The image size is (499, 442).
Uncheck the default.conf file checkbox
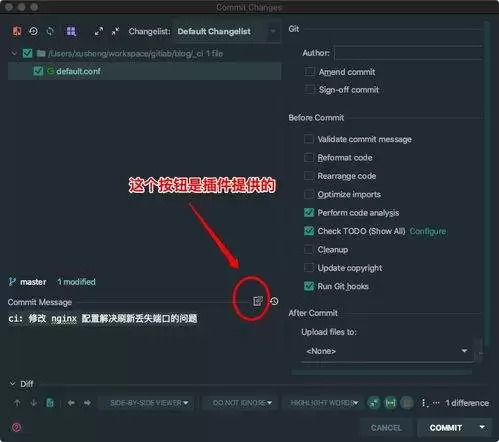pyautogui.click(x=38, y=71)
